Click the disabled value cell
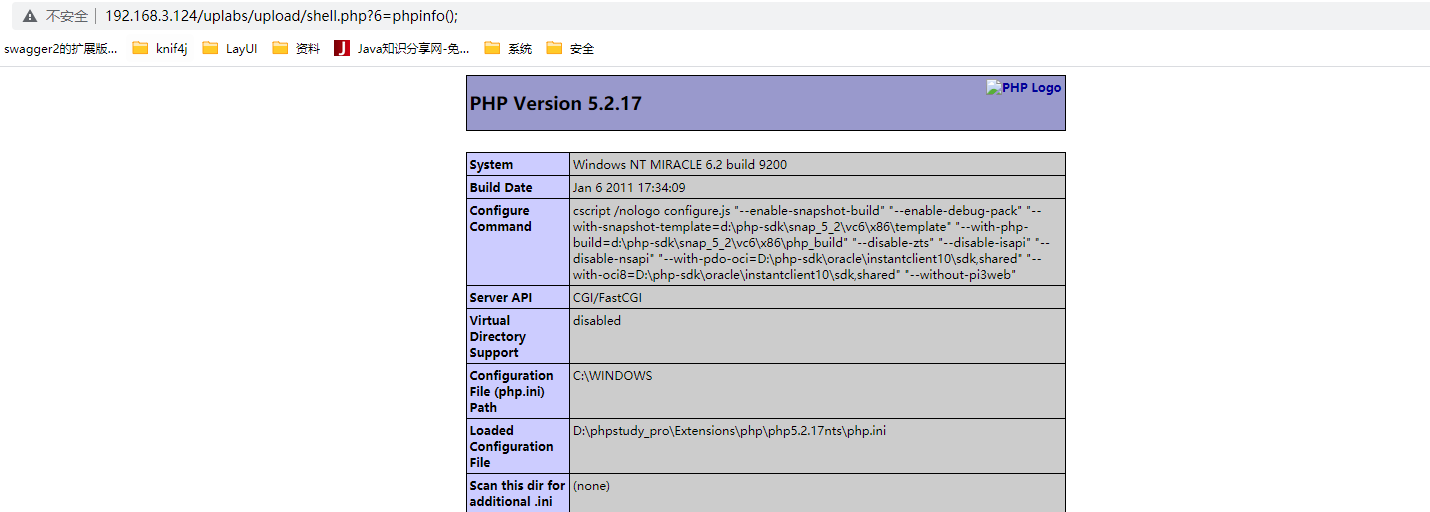The width and height of the screenshot is (1430, 512). 817,336
